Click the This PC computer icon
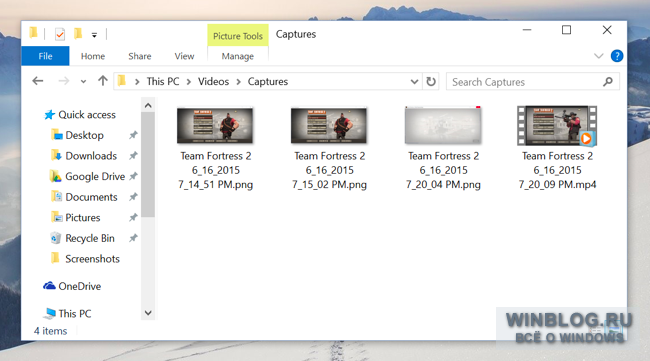 (x=49, y=313)
